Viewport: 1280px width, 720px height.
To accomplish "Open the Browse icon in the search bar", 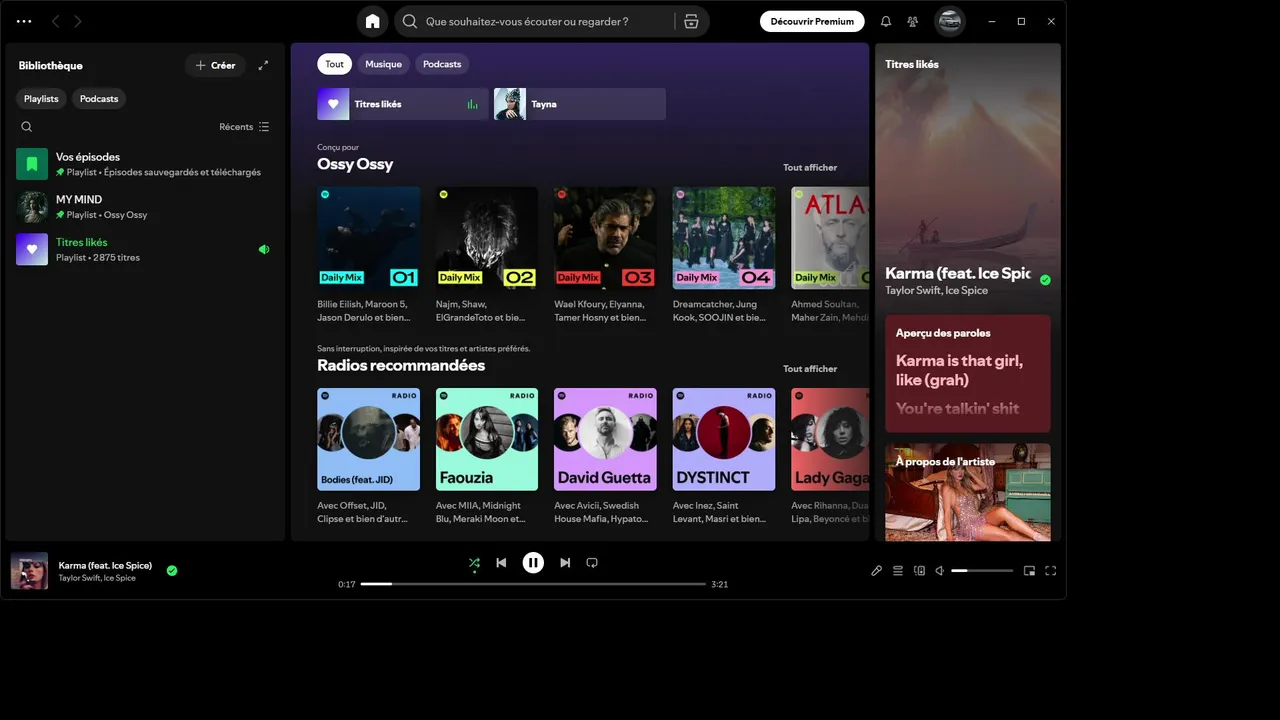I will pos(691,21).
